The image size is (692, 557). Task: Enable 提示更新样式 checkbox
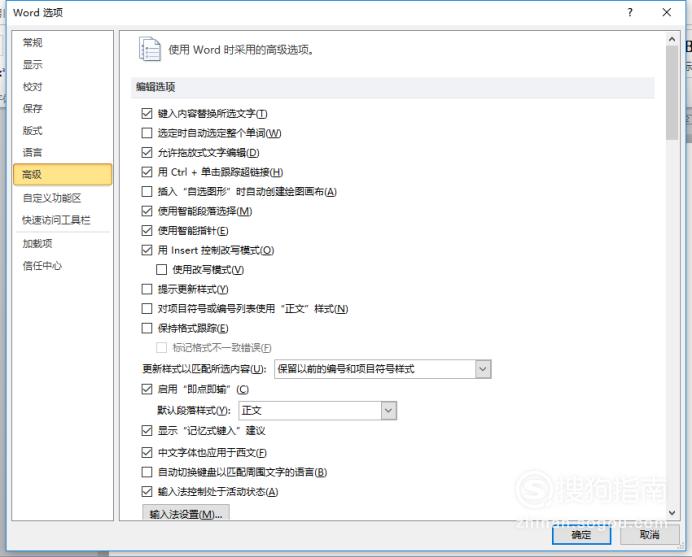(147, 289)
